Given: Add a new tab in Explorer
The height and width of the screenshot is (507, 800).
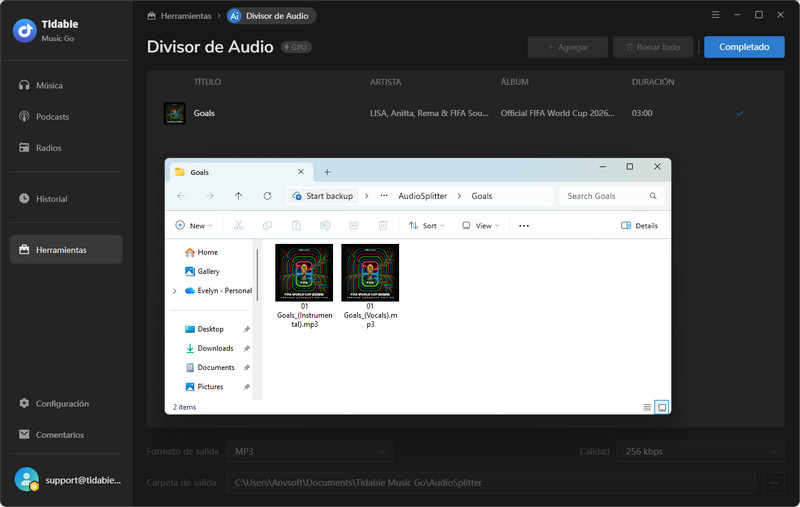Looking at the screenshot, I should pos(327,172).
